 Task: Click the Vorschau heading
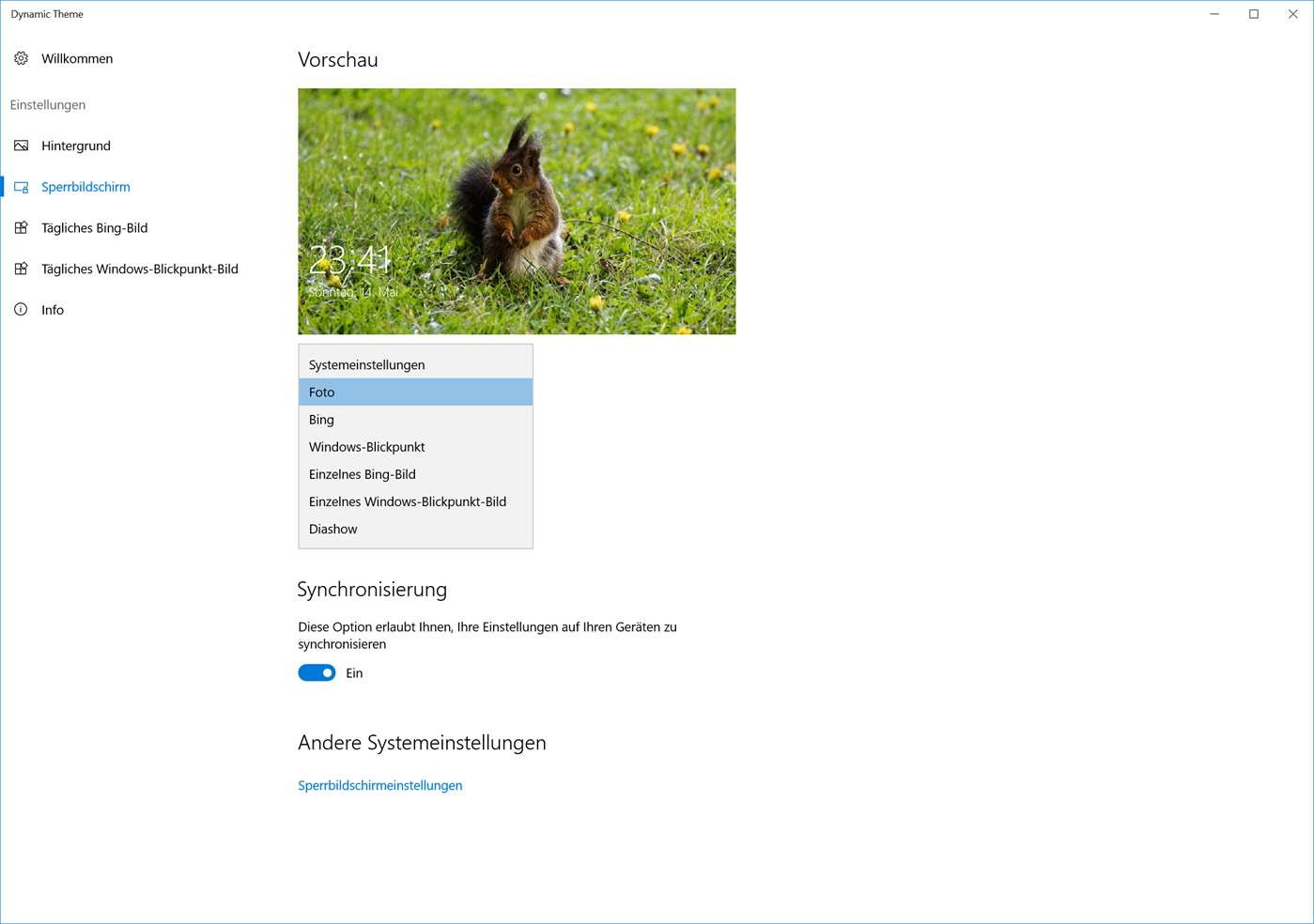pyautogui.click(x=337, y=59)
